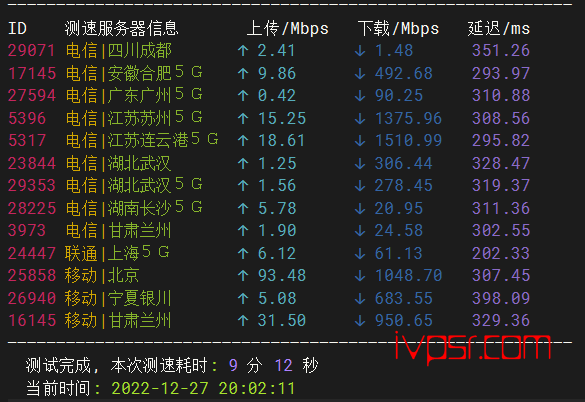Click the 移动|北京 server entry
Image resolution: width=585 pixels, height=402 pixels.
click(x=102, y=276)
